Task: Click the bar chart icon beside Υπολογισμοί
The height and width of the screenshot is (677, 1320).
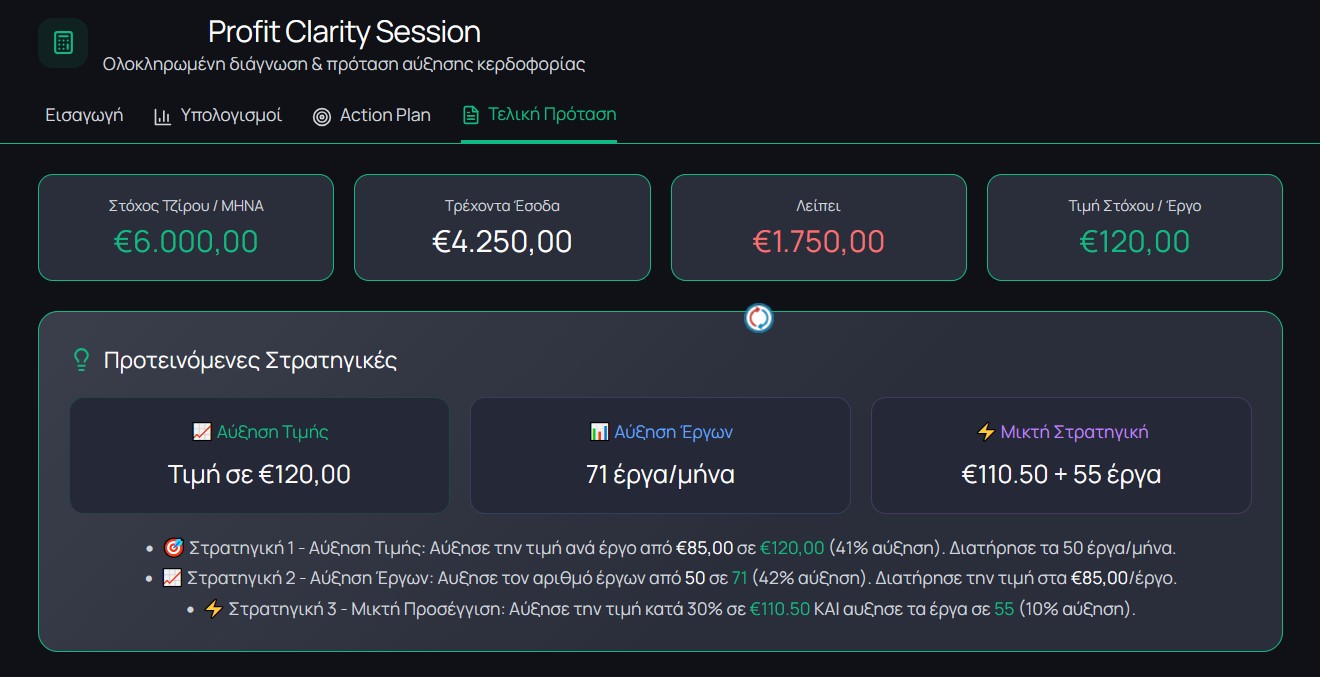Action: tap(162, 116)
